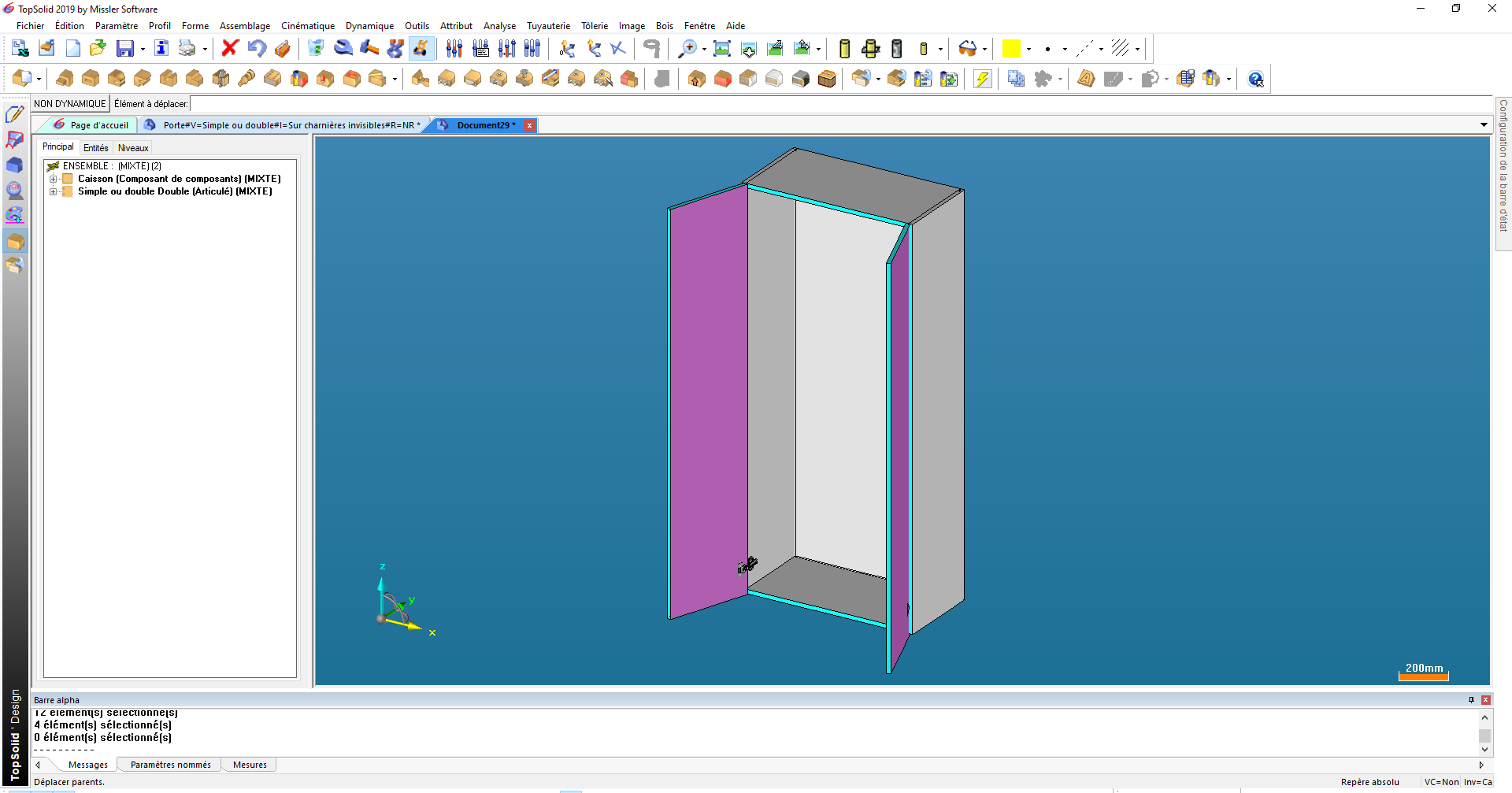
Task: Click the highlighted hand-truck move icon
Action: coord(421,49)
